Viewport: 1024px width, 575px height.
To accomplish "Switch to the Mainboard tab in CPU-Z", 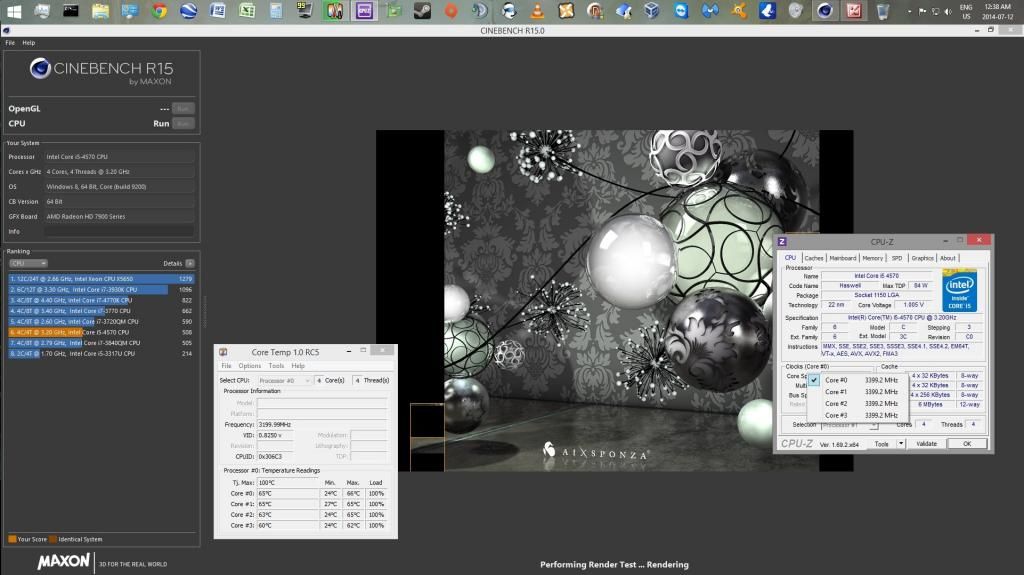I will tap(842, 258).
